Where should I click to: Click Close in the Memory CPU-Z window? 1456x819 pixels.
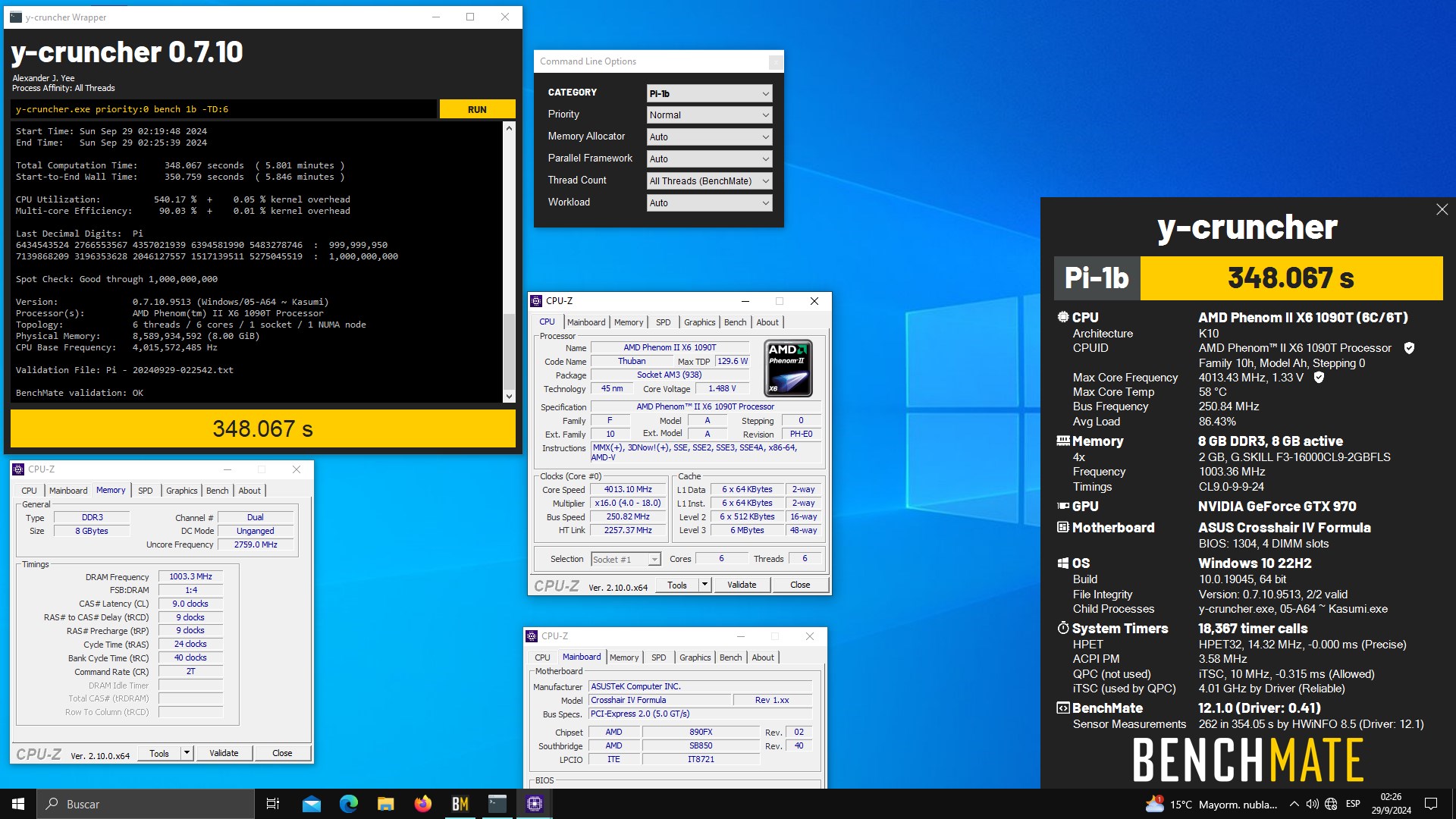click(282, 753)
